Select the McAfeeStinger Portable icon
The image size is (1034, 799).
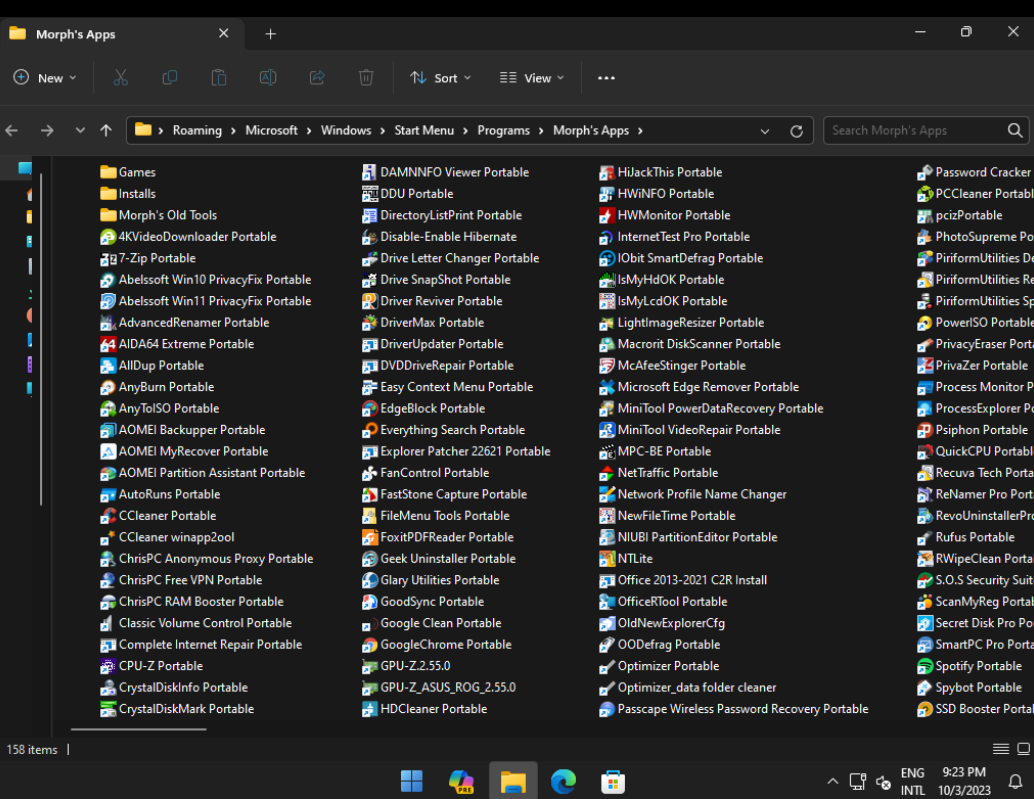[x=607, y=366]
